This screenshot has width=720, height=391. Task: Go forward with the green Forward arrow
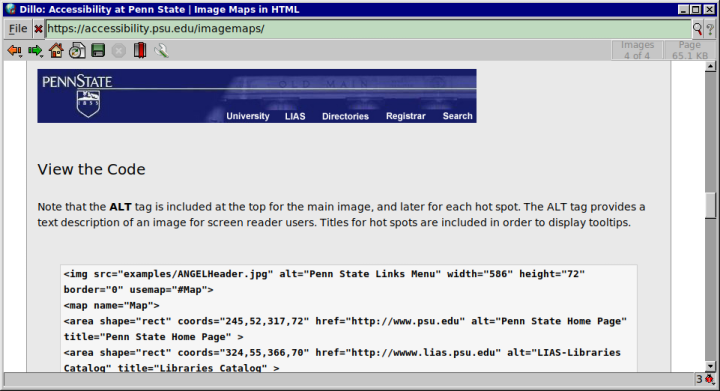point(35,50)
